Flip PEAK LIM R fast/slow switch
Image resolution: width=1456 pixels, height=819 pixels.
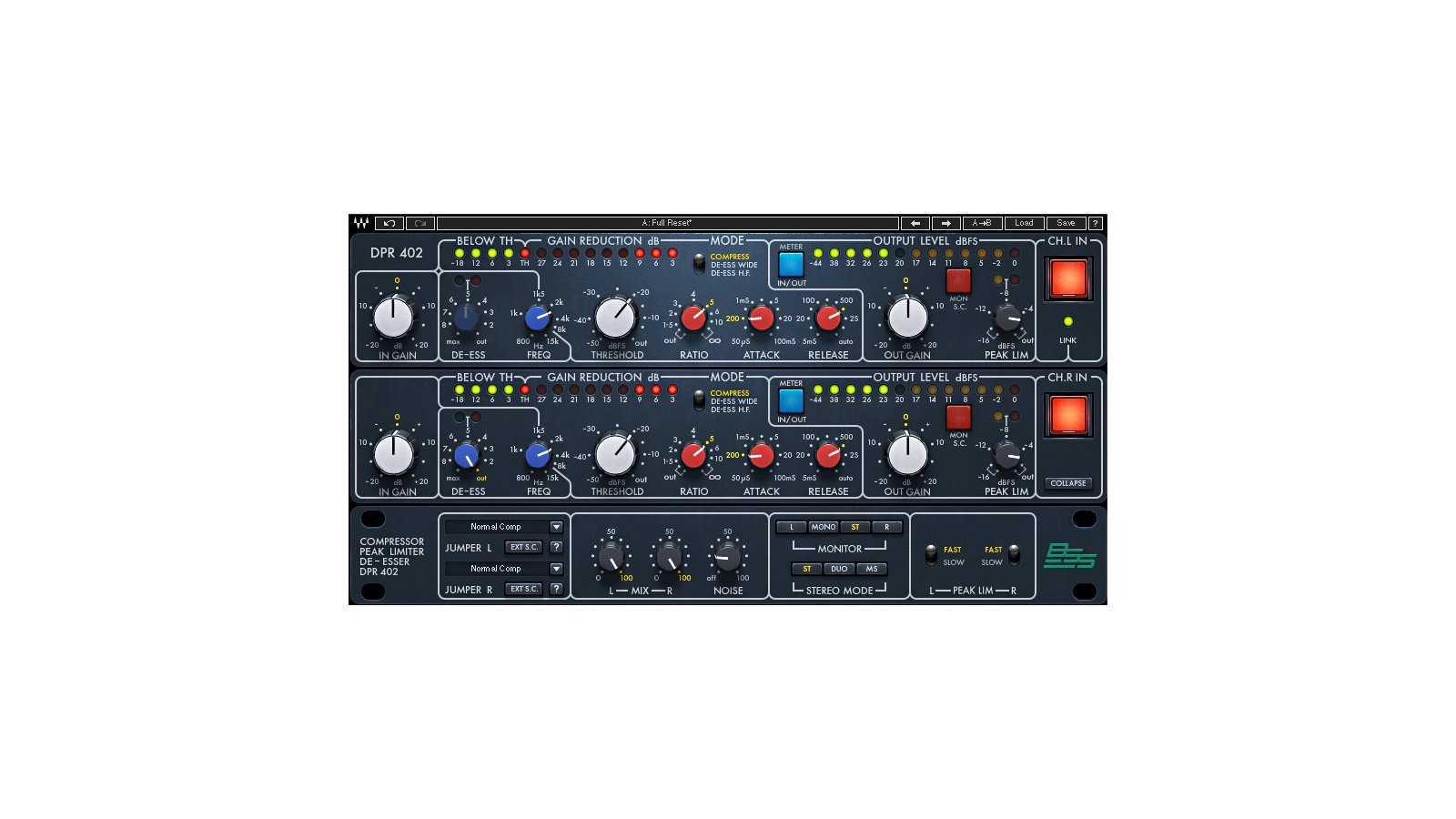tap(1014, 554)
